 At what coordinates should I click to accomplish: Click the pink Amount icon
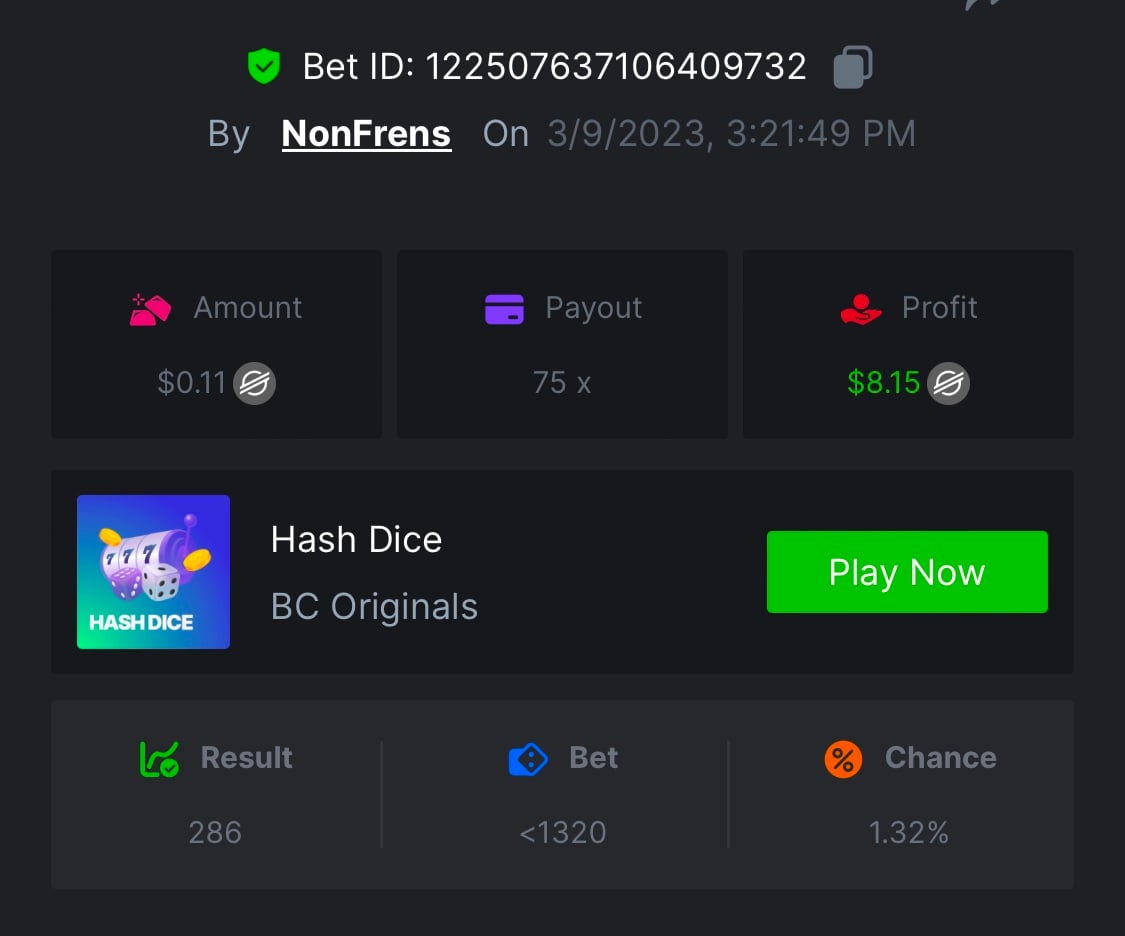point(150,308)
